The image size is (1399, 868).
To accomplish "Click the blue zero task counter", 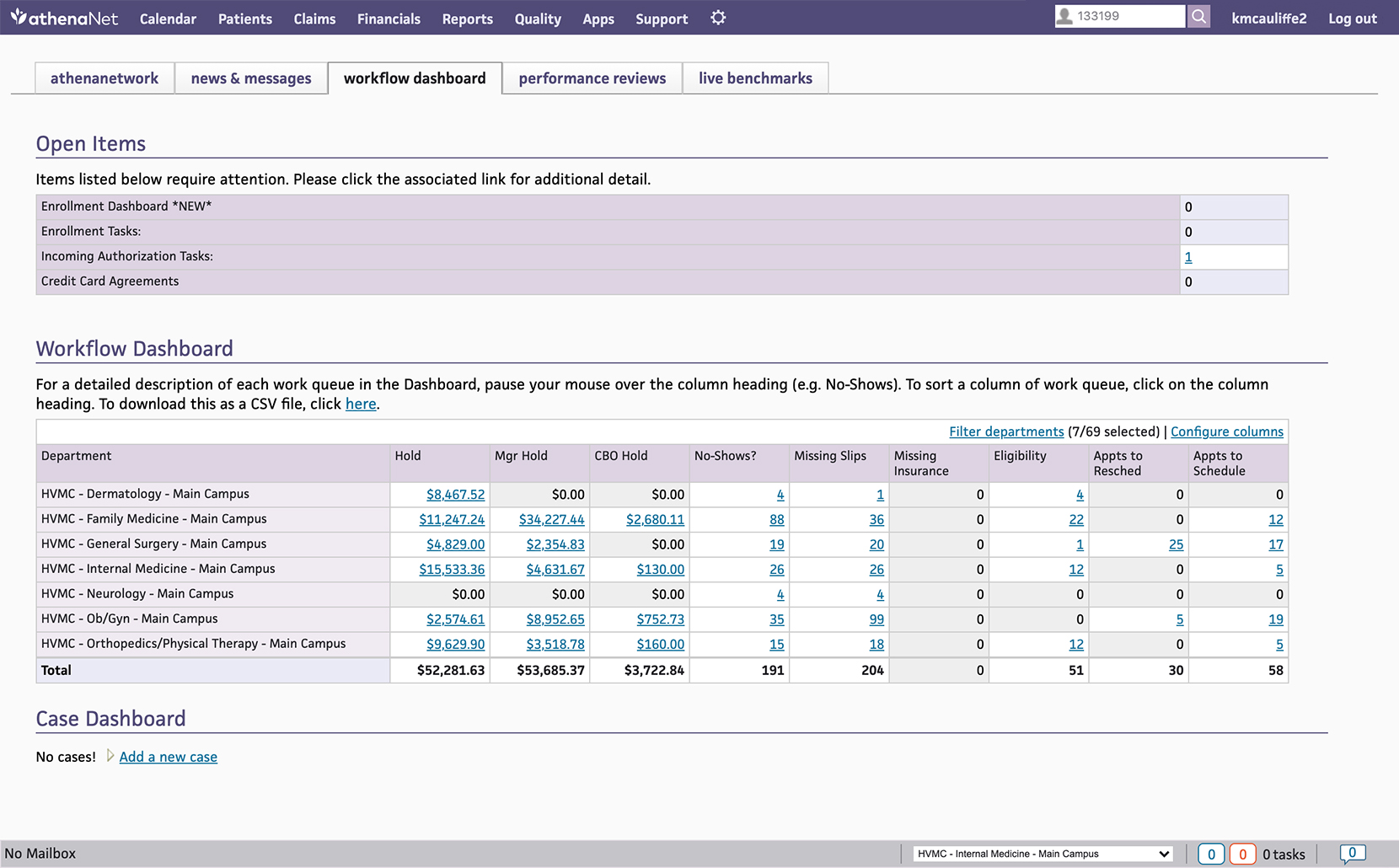I will coord(1211,854).
